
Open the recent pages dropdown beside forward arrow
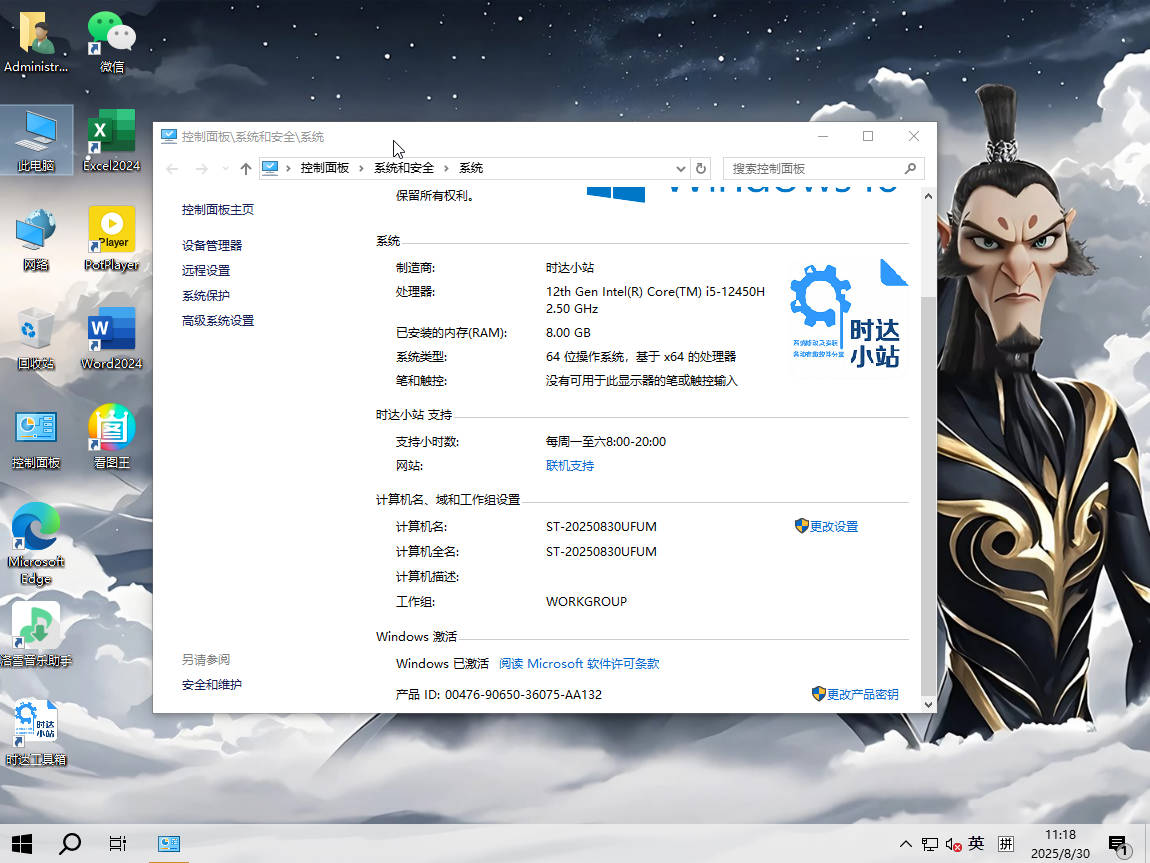pos(224,168)
